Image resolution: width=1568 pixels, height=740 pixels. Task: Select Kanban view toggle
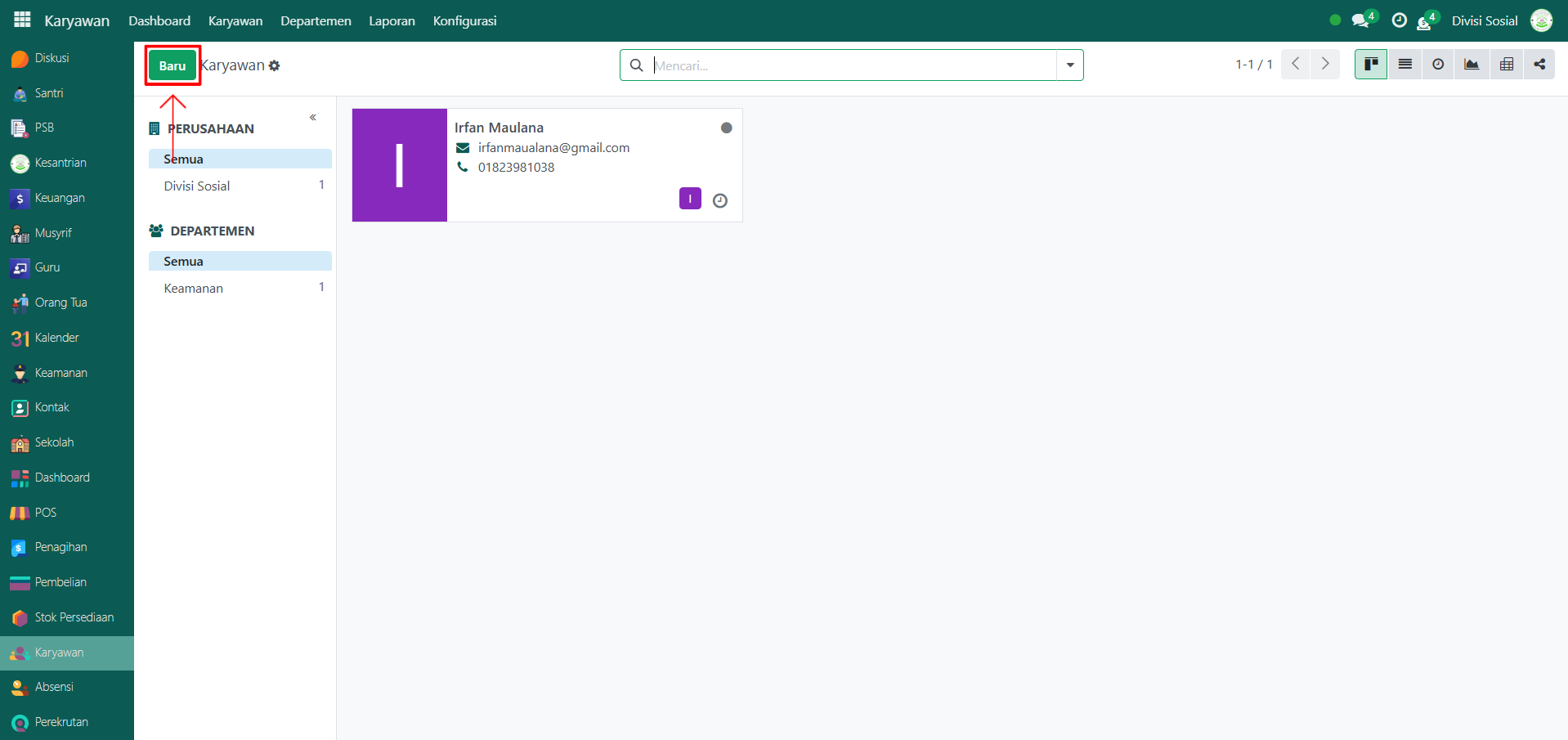pos(1371,65)
